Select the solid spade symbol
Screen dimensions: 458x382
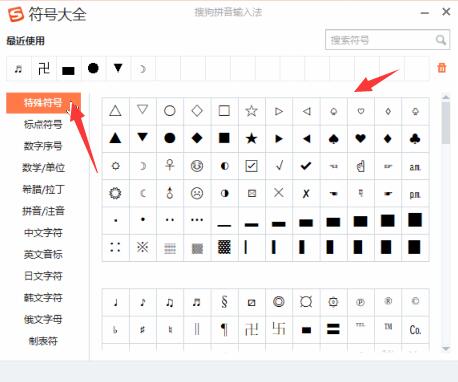333,138
